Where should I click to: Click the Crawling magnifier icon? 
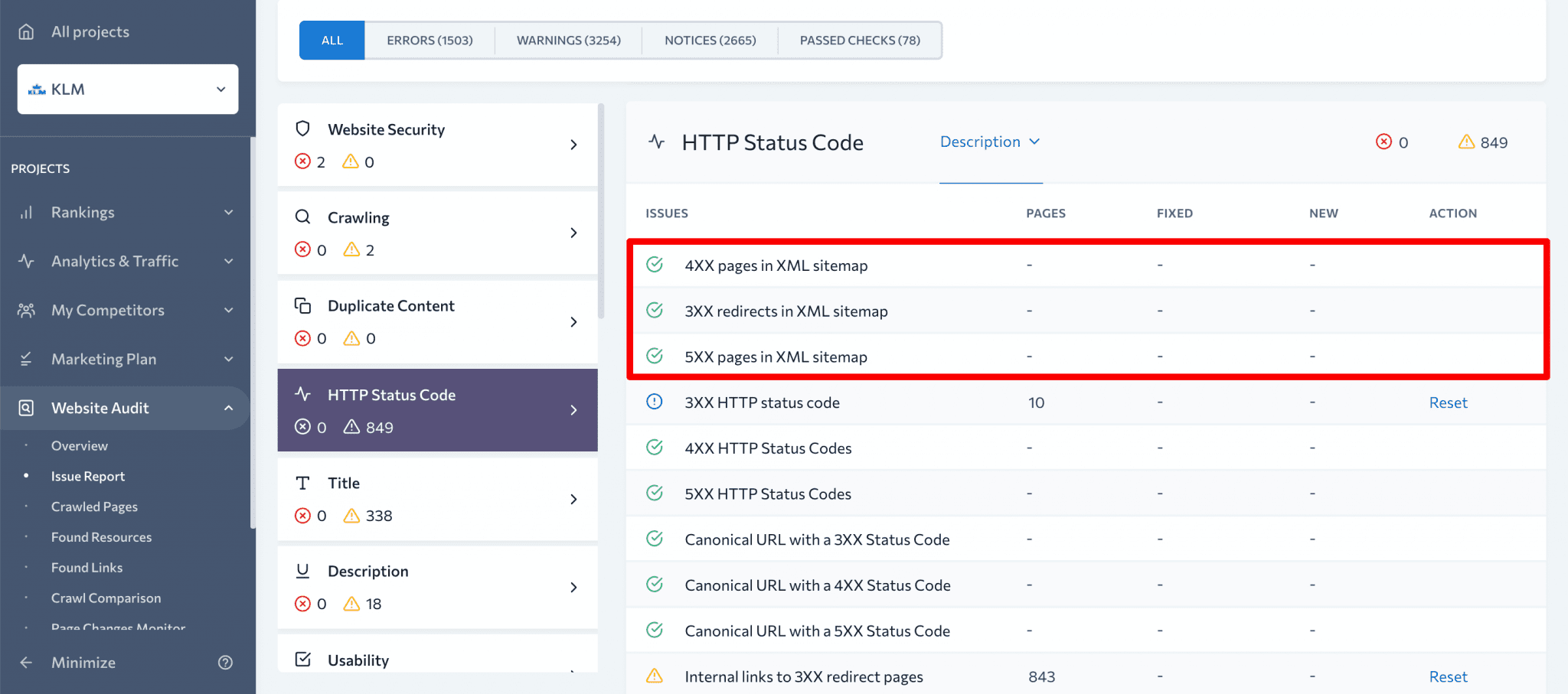click(x=303, y=217)
